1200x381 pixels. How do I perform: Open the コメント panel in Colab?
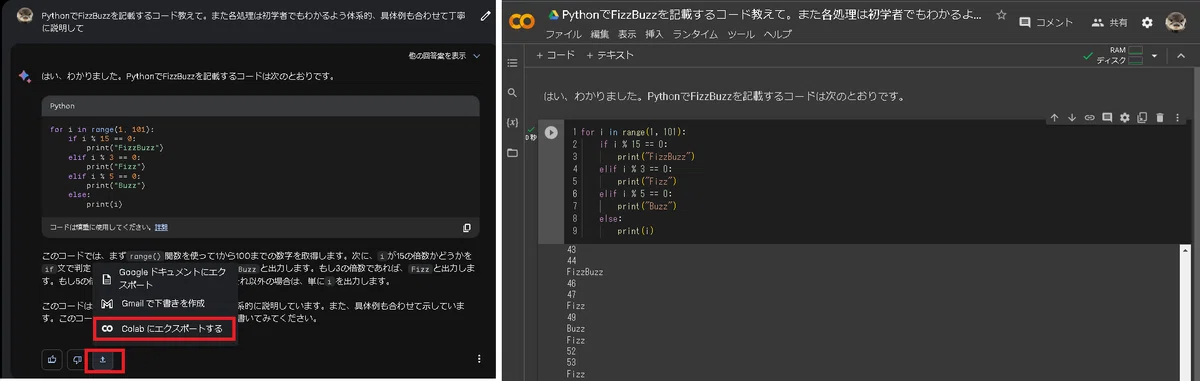(1046, 22)
